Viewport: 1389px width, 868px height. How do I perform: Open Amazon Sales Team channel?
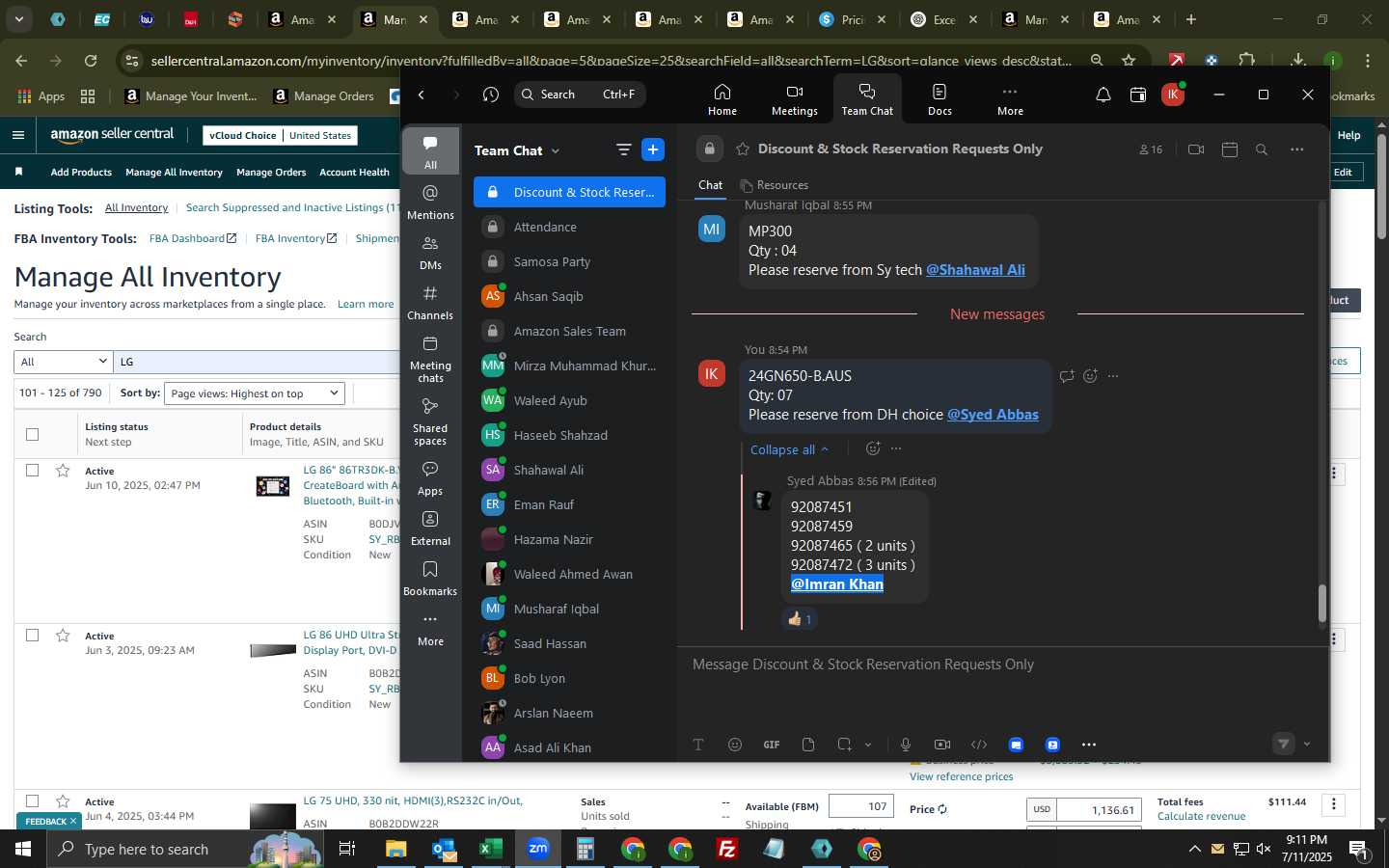[x=569, y=331]
